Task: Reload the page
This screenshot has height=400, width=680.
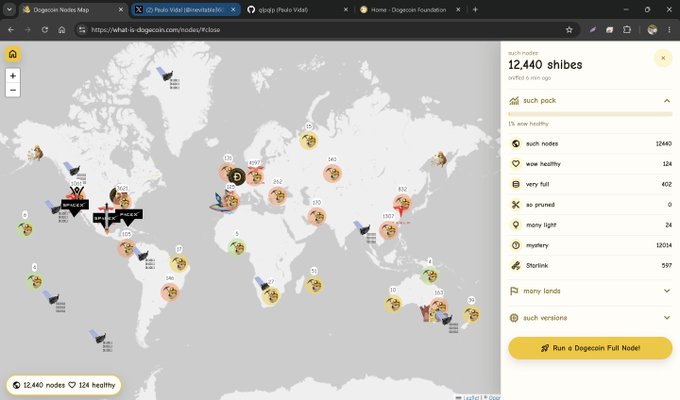Action: [45, 30]
